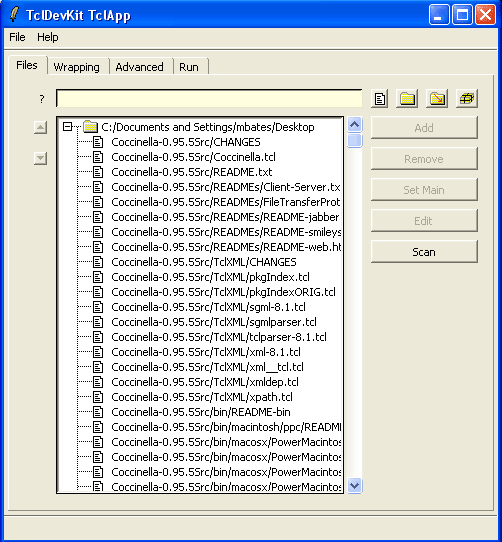Click the TclDevKit feather title icon
This screenshot has width=502, height=542.
[14, 15]
